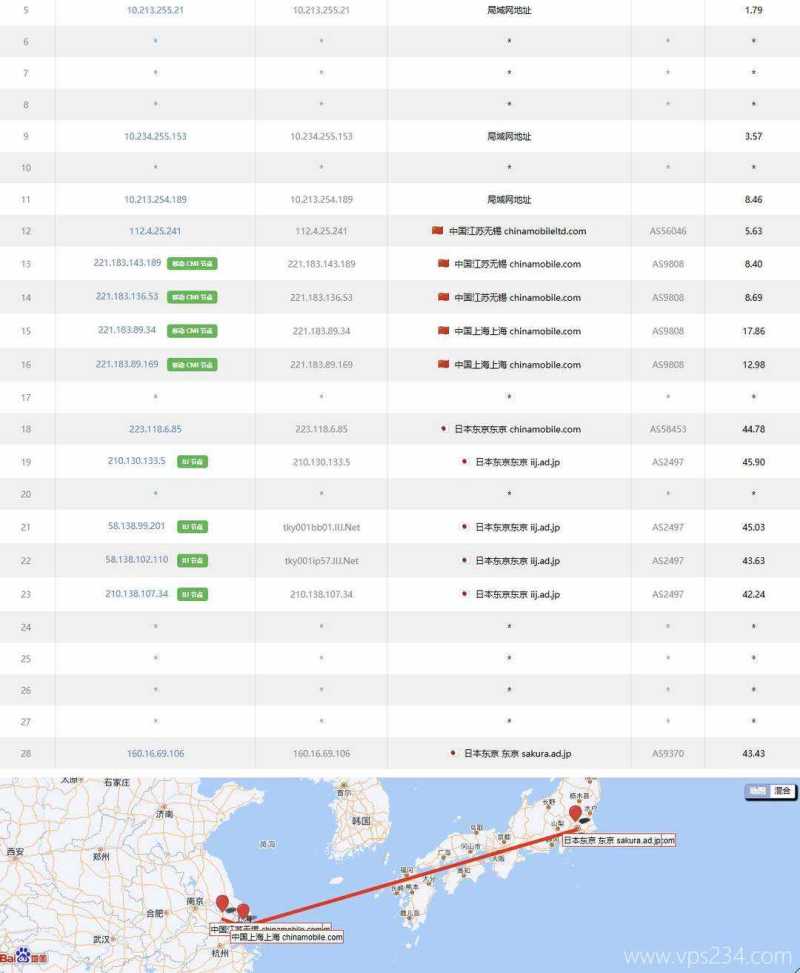Click the 10.234.255.153 link in hop 9
Image resolution: width=800 pixels, height=973 pixels.
click(x=155, y=136)
